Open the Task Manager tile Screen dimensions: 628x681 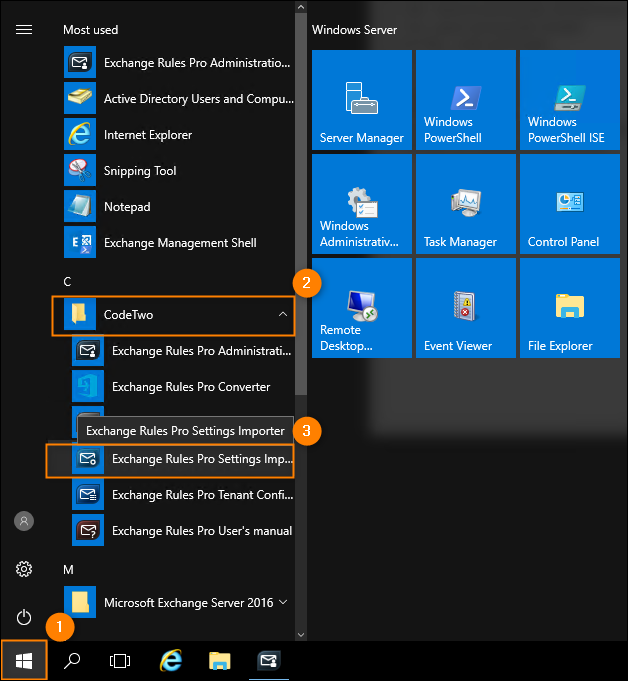coord(466,204)
